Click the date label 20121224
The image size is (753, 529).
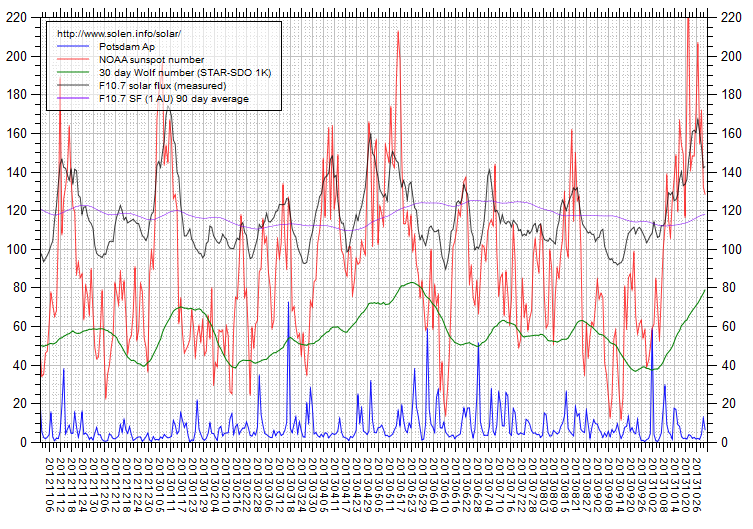coord(138,485)
